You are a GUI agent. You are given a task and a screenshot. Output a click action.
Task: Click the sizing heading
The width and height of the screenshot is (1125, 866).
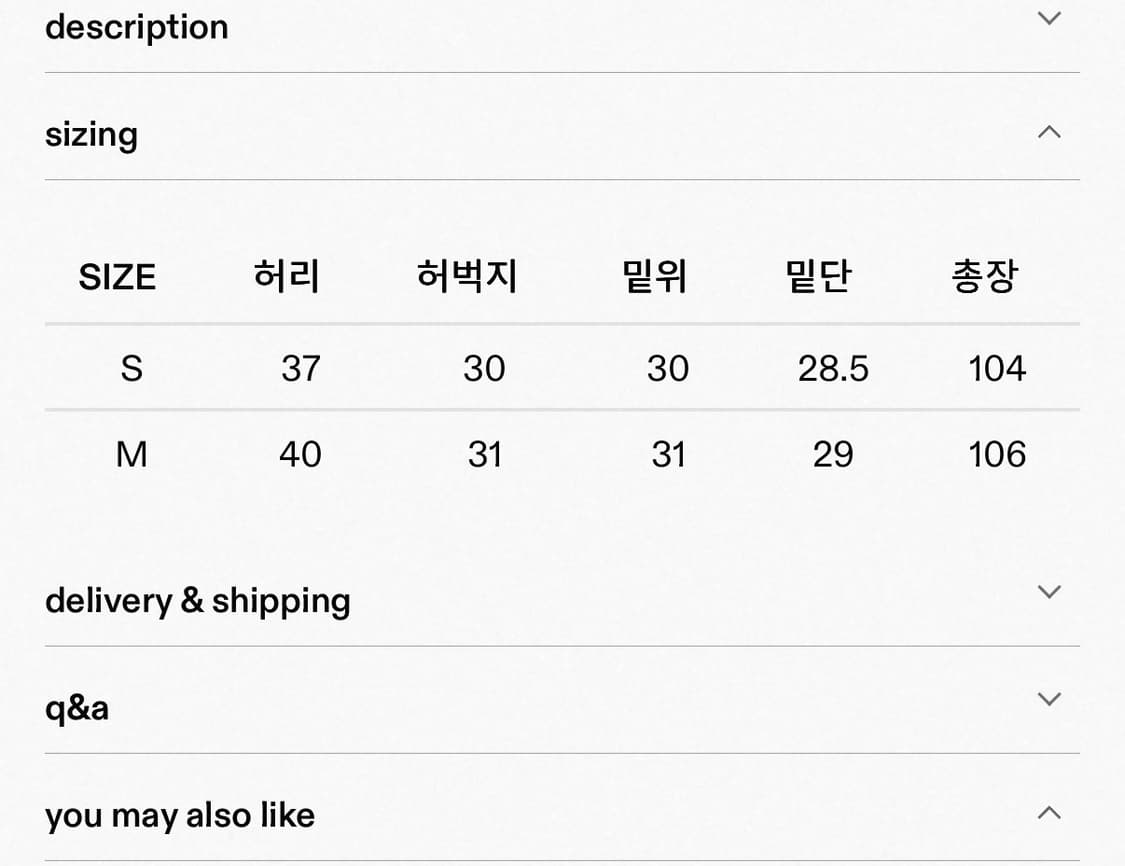(x=91, y=135)
